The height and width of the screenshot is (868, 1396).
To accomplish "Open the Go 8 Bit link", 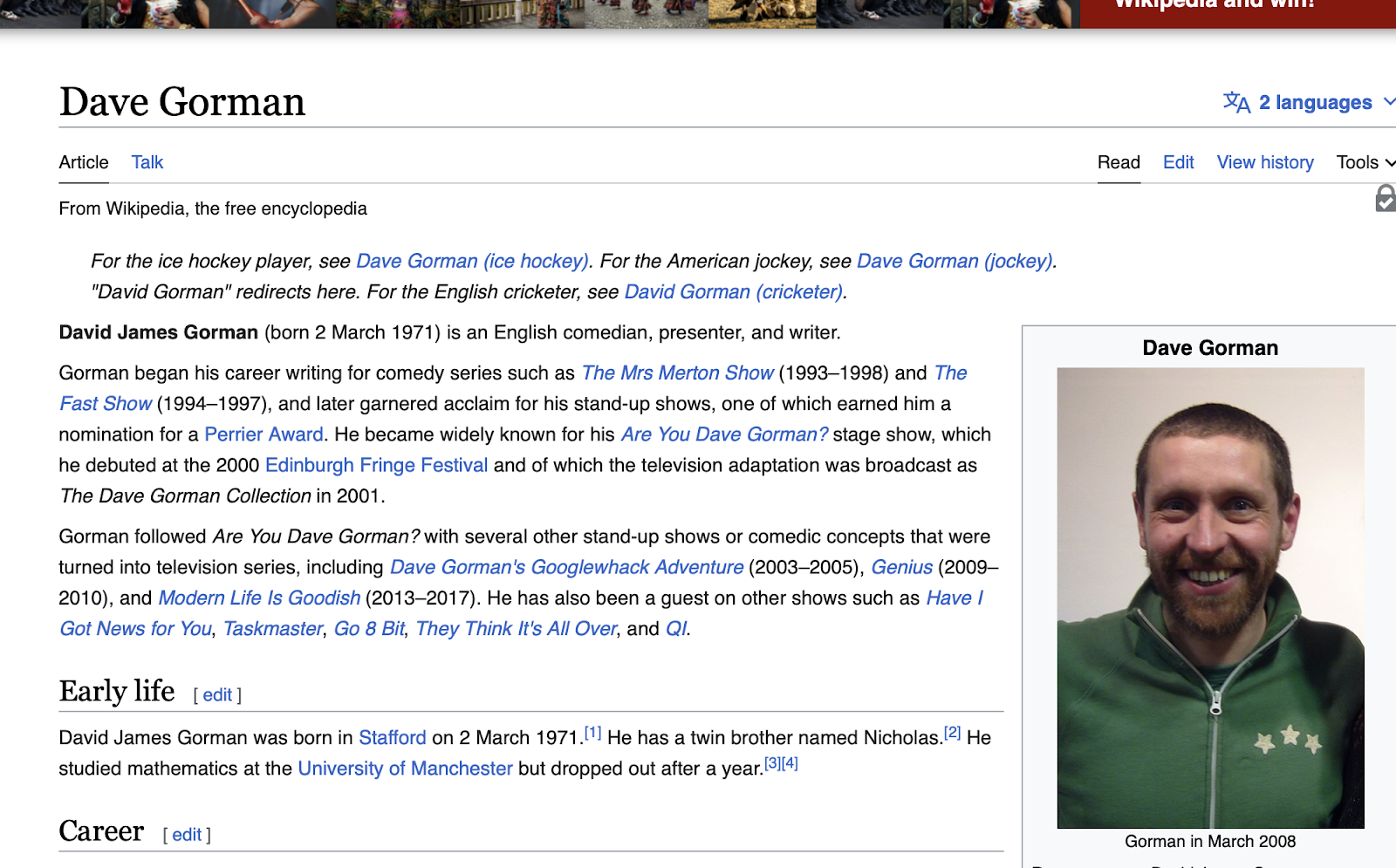I will click(x=369, y=628).
